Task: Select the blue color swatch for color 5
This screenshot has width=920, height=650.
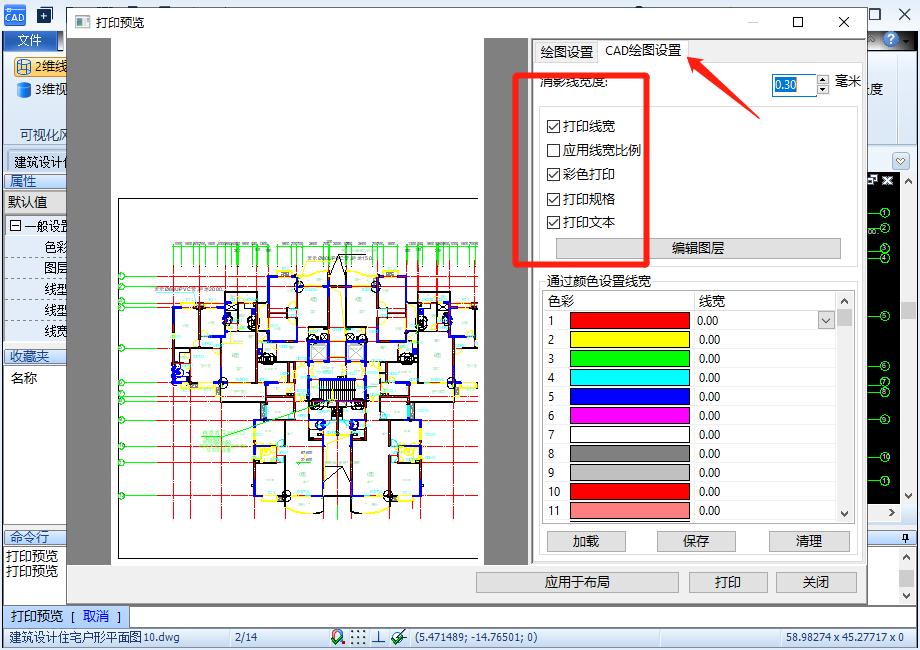Action: coord(629,397)
